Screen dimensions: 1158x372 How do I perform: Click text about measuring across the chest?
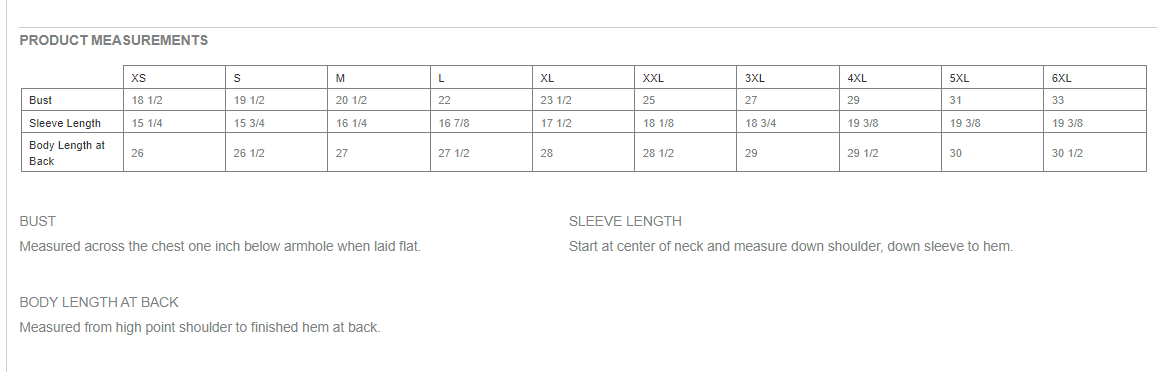220,247
